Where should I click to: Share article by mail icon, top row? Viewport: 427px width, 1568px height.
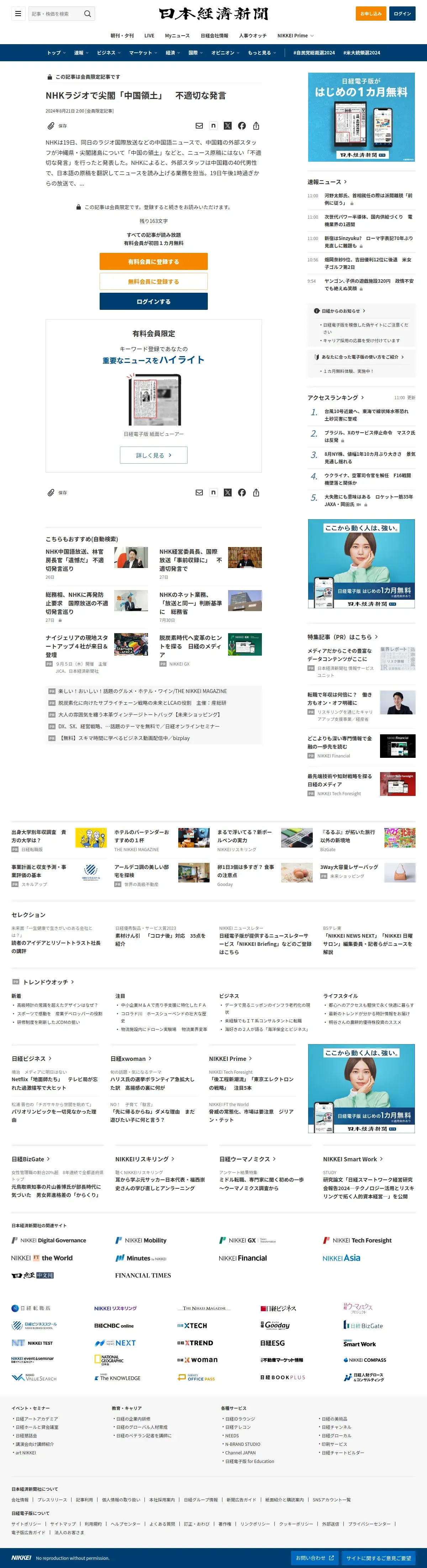pyautogui.click(x=199, y=126)
